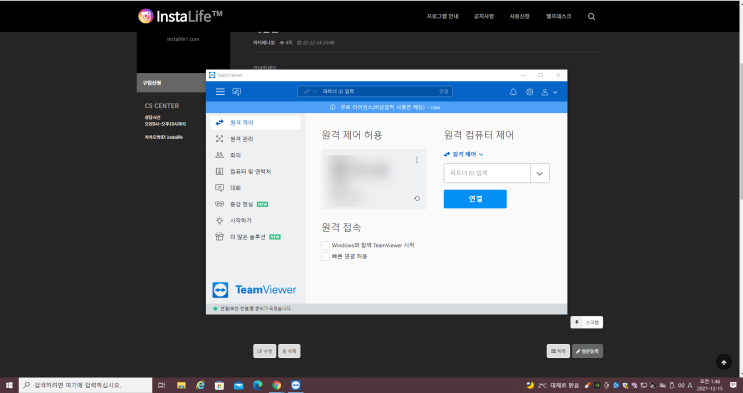
Task: Enable the 빠른 연결 허용 checkbox
Action: (326, 256)
